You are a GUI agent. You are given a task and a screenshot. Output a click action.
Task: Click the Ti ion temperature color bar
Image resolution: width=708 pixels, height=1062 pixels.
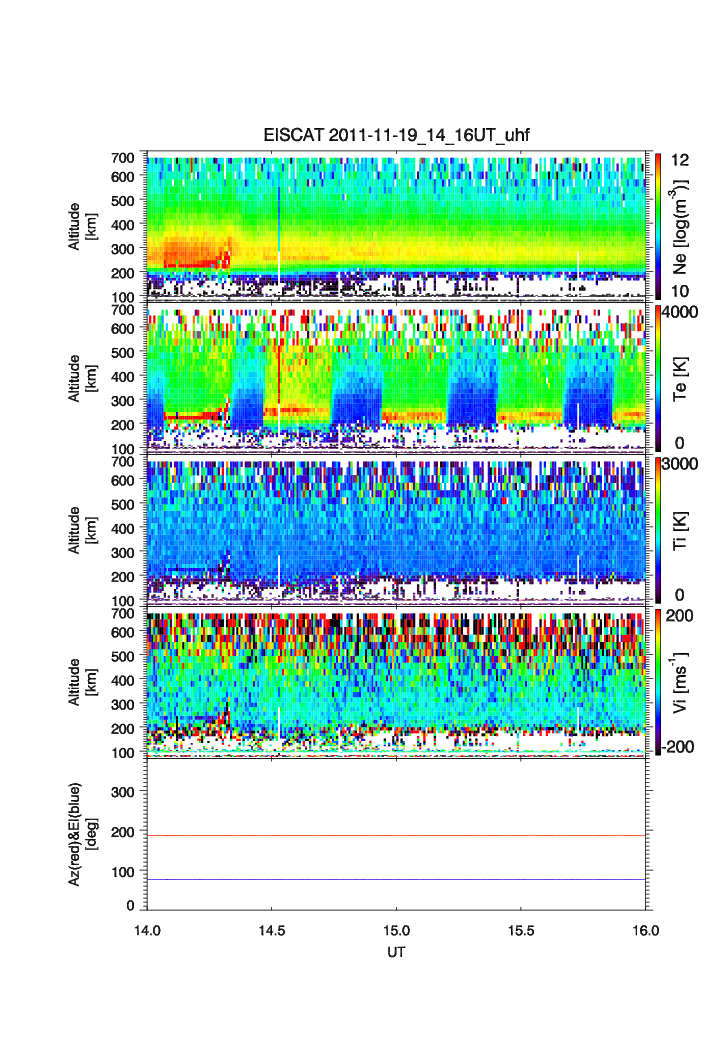coord(656,530)
